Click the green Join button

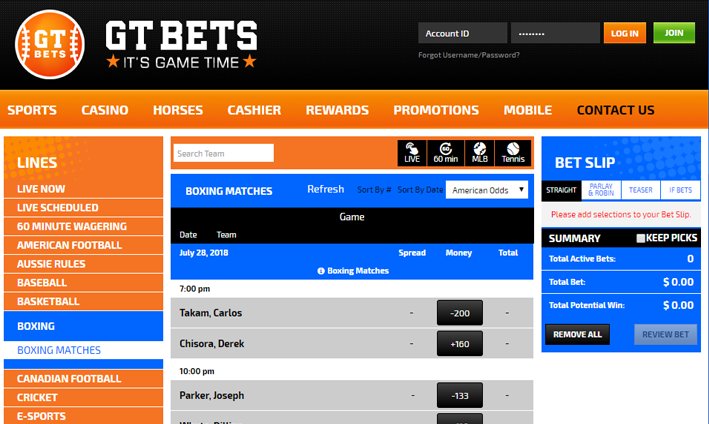[674, 33]
